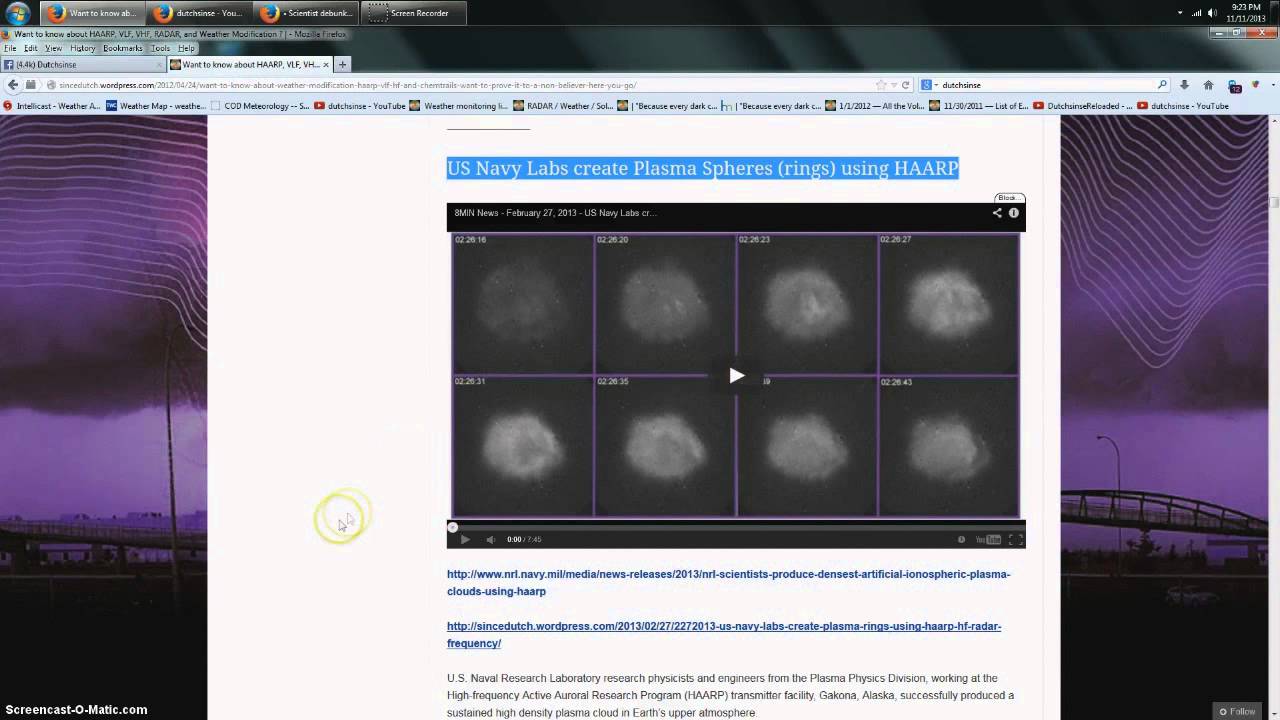Screen dimensions: 1280x720
Task: Reload the page with the refresh icon
Action: [x=905, y=85]
